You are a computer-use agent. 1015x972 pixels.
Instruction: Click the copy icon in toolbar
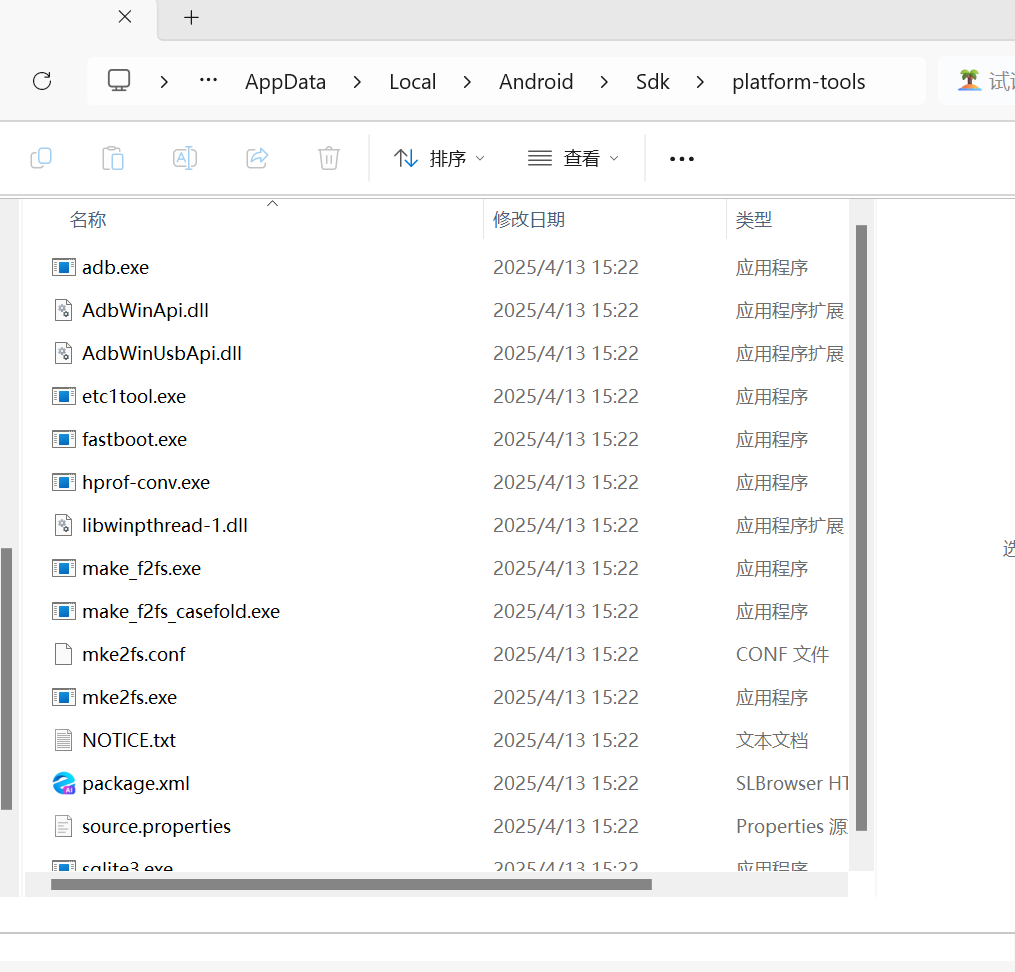[41, 159]
